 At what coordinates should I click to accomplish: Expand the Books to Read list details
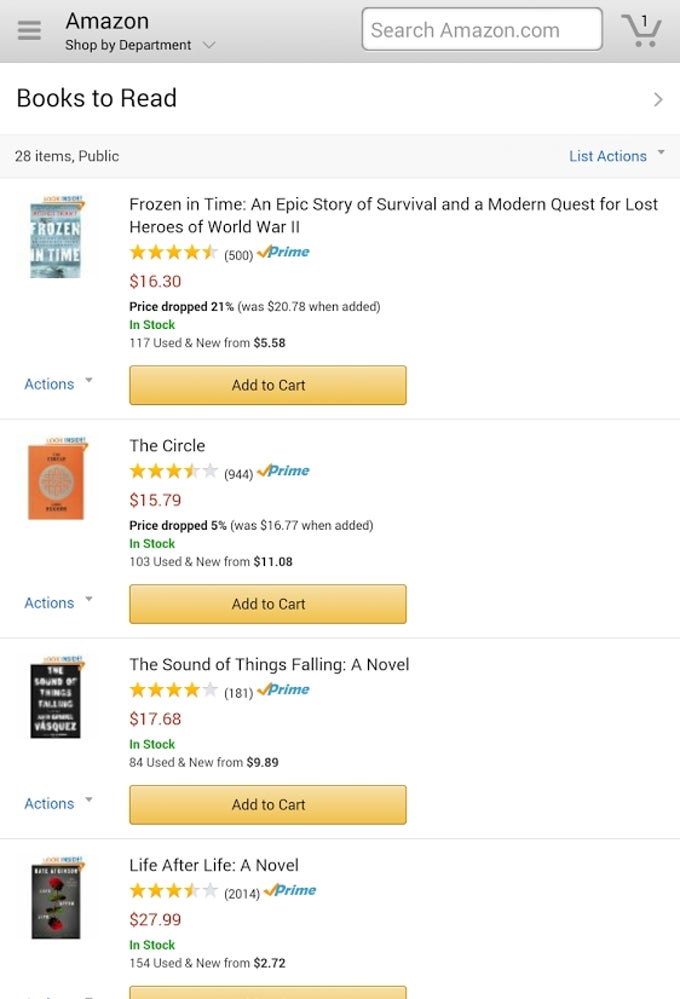click(x=658, y=99)
